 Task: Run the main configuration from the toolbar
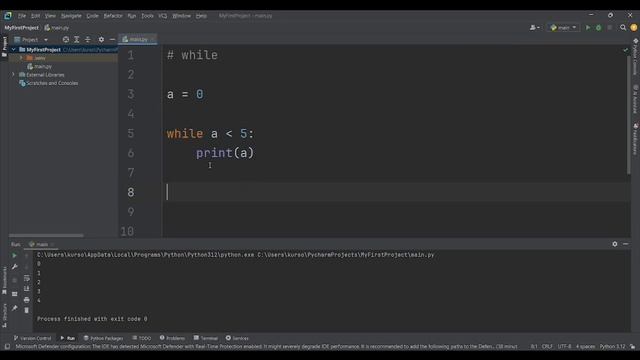click(x=588, y=28)
